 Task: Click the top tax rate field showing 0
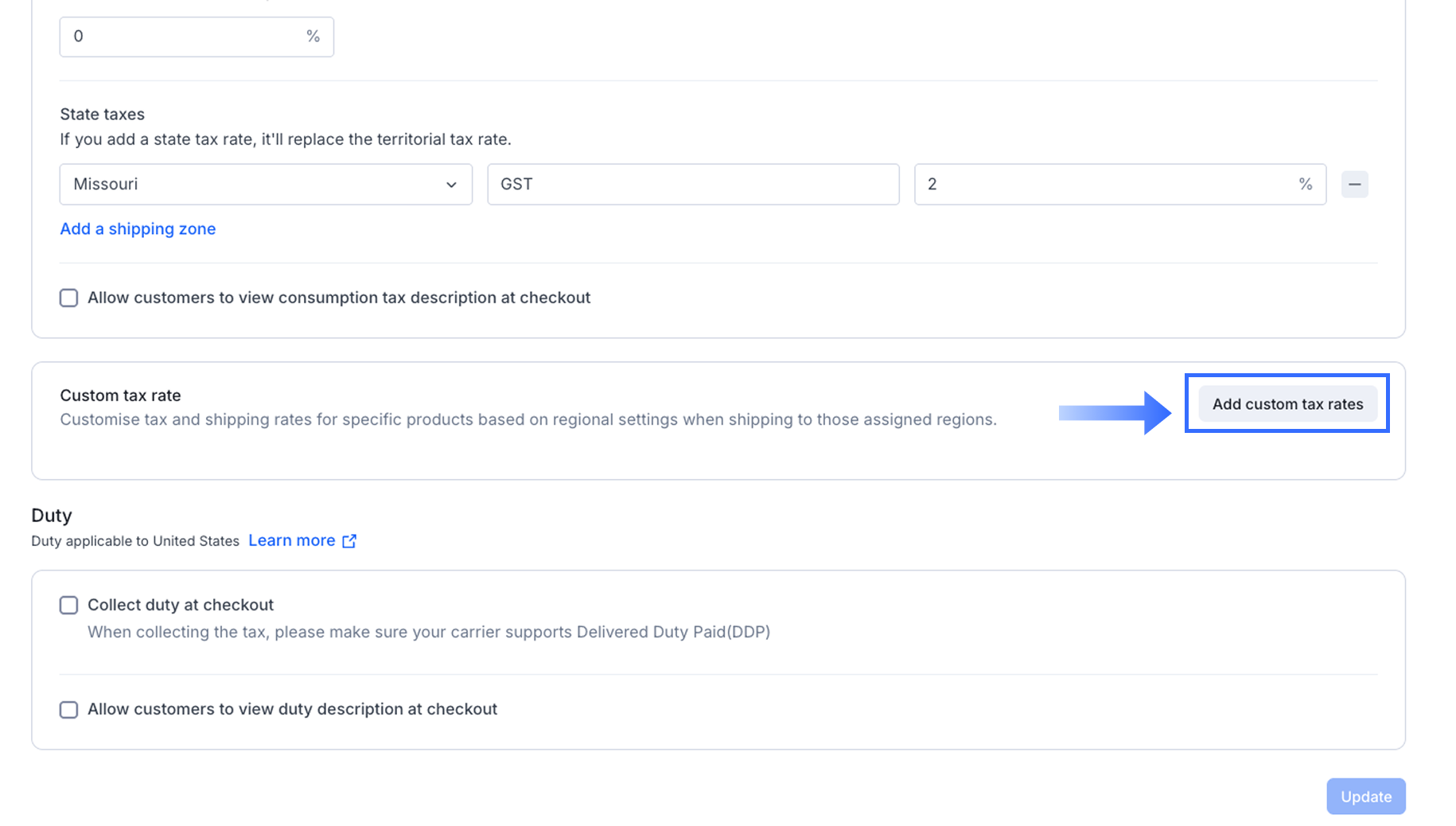(183, 37)
